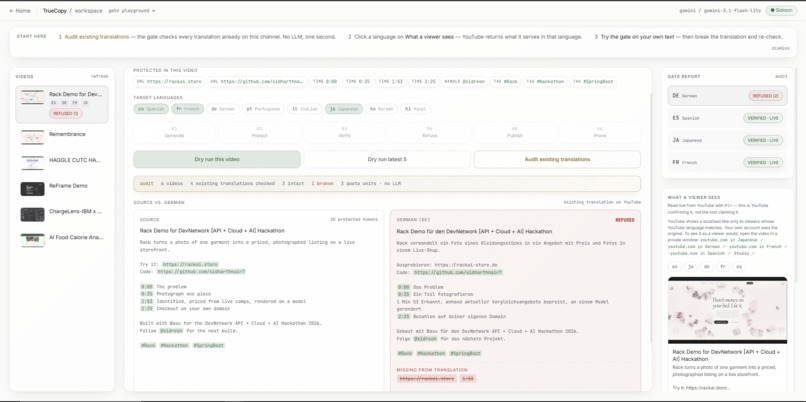Screen dimensions: 806x402
Task: Toggle the ko Korean target language
Action: (381, 109)
